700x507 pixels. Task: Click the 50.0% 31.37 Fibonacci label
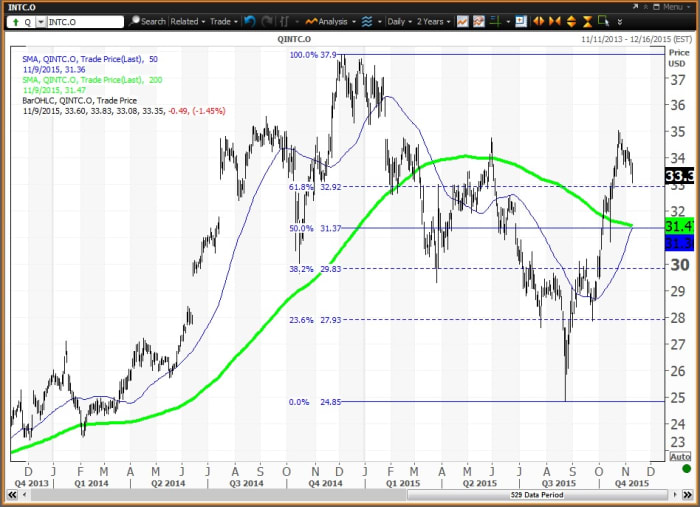pos(315,228)
